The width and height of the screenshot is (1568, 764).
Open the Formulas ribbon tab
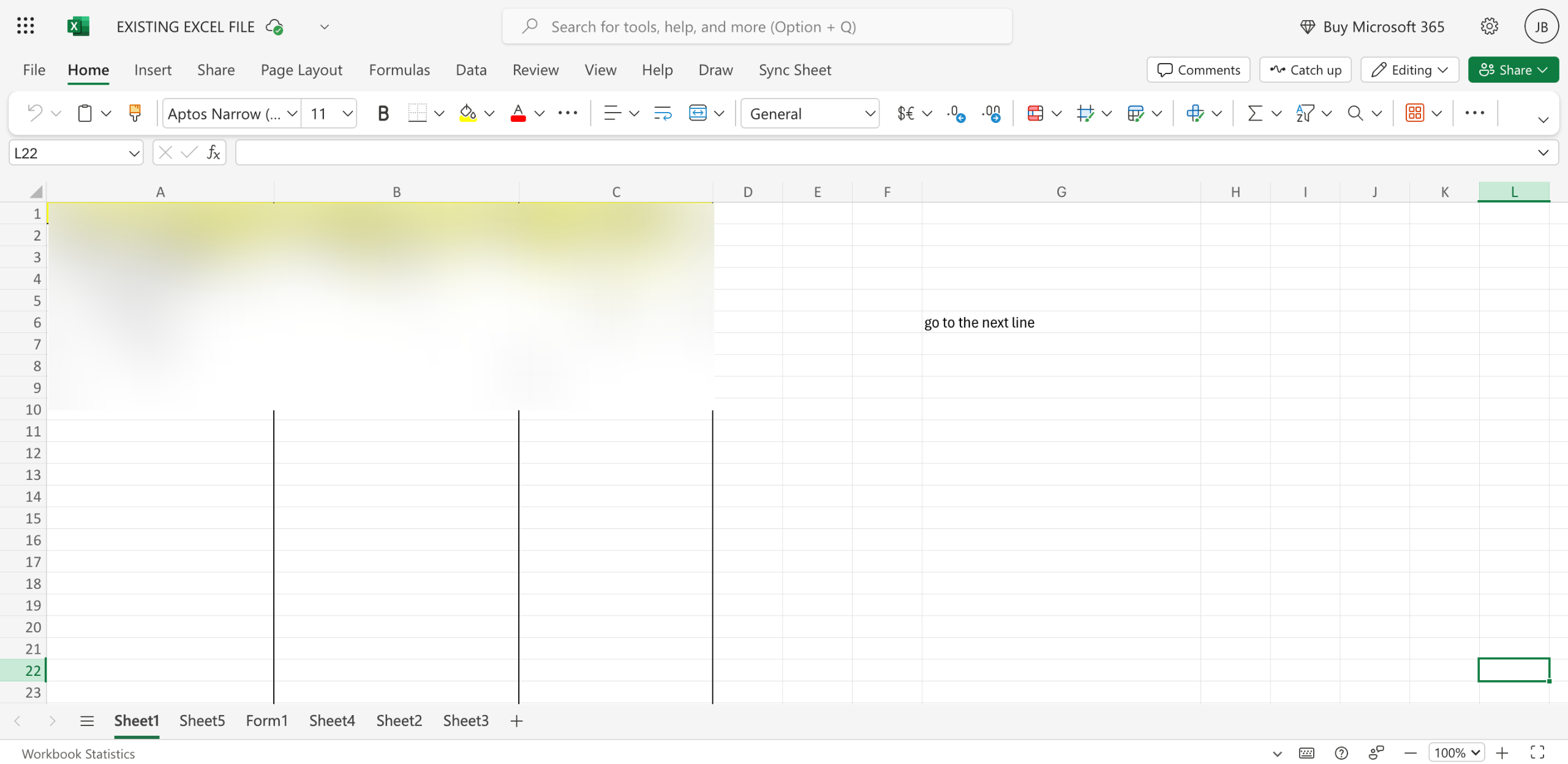tap(399, 70)
